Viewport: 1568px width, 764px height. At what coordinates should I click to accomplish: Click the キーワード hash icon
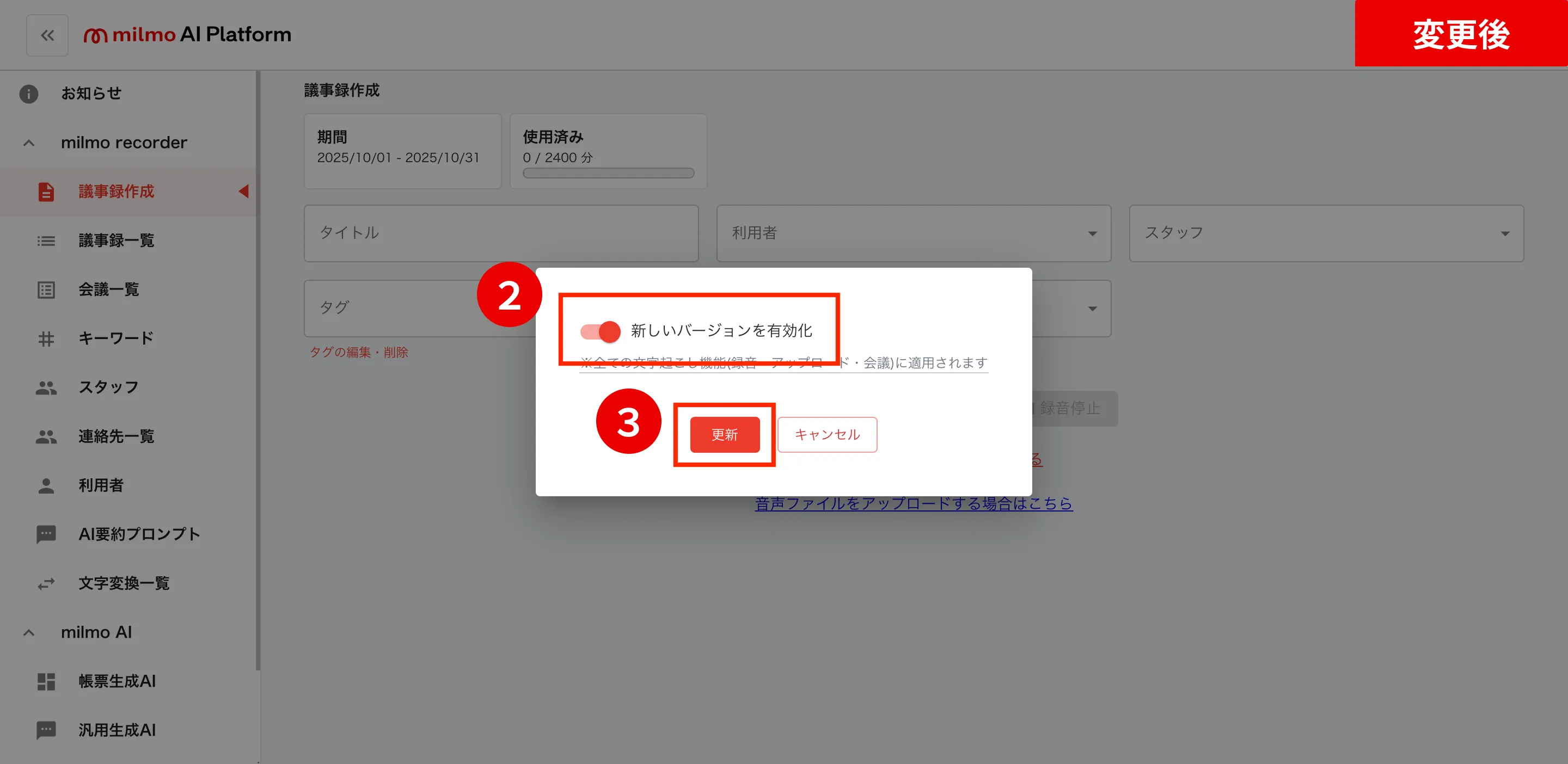point(46,339)
